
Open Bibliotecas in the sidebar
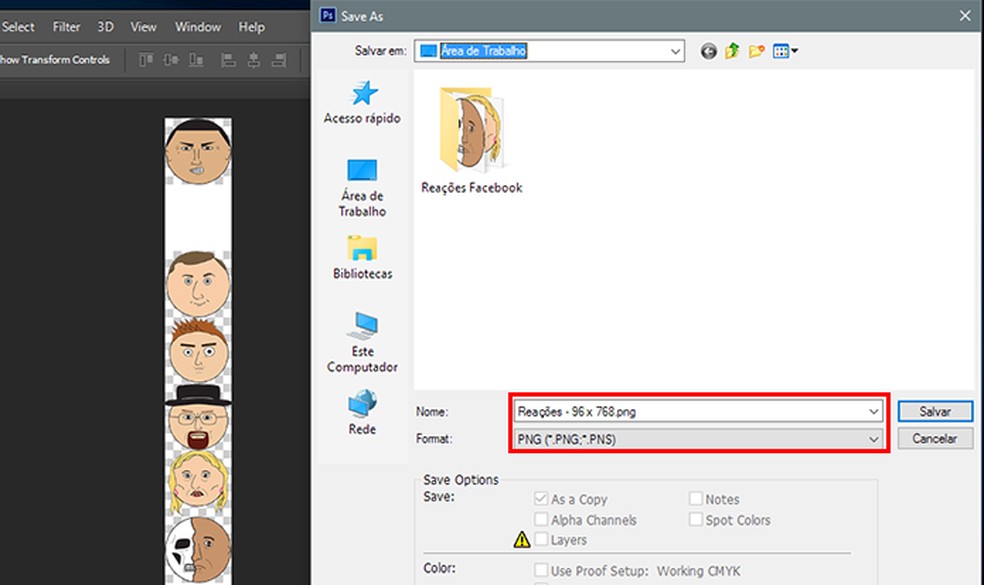click(x=362, y=258)
